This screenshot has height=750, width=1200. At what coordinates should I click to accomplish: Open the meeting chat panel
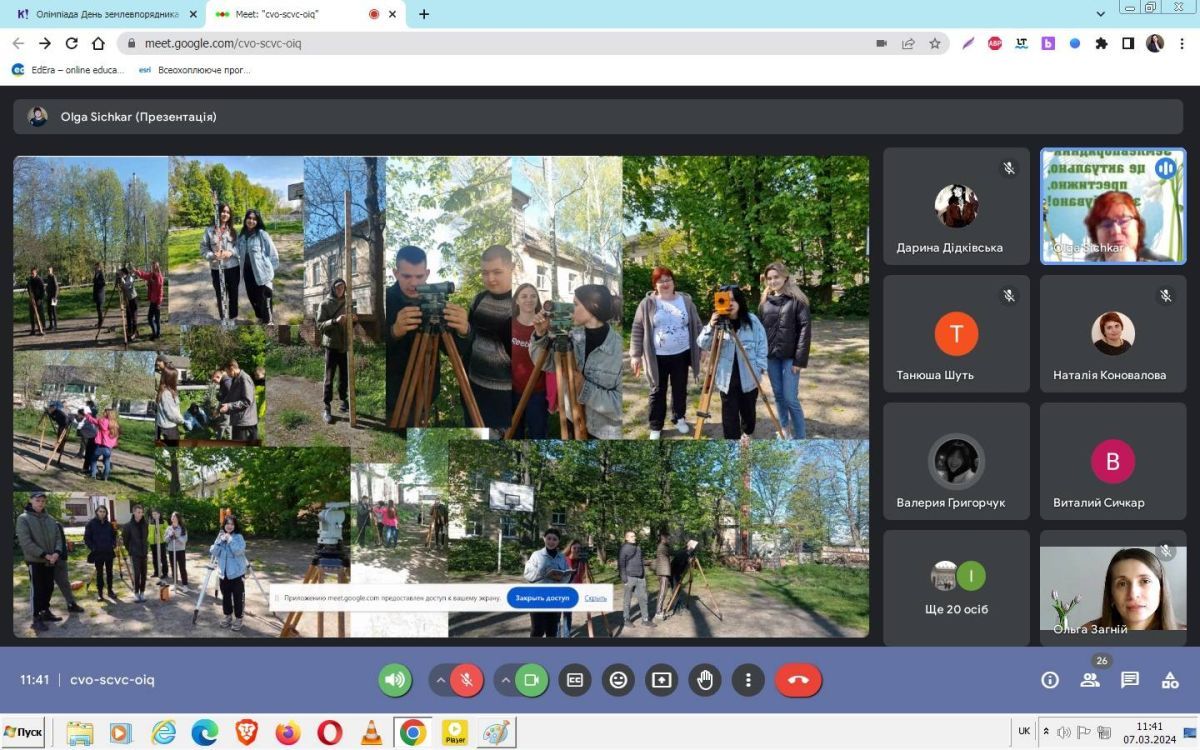[1130, 680]
